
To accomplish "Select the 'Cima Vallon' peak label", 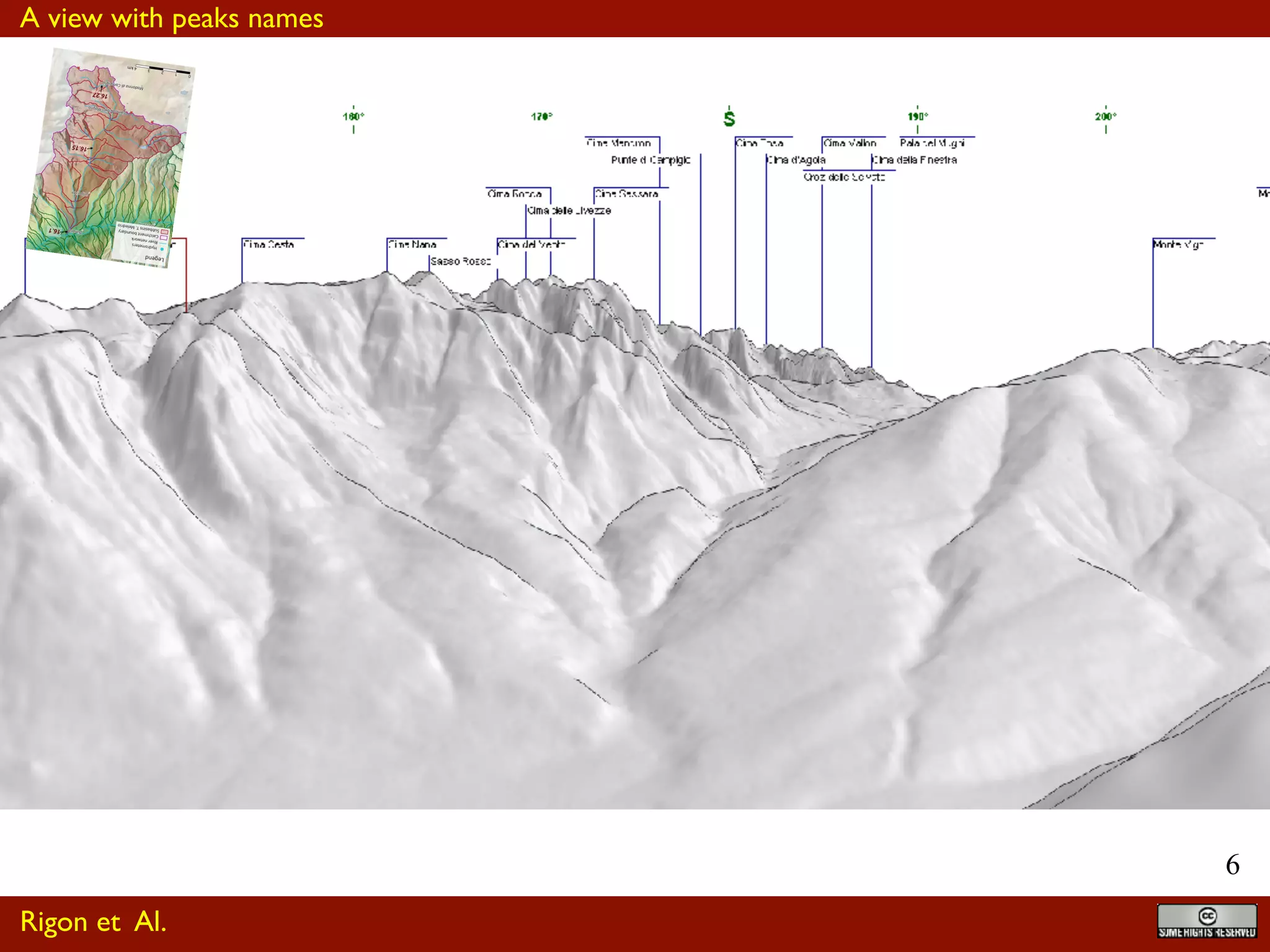I will tap(850, 143).
